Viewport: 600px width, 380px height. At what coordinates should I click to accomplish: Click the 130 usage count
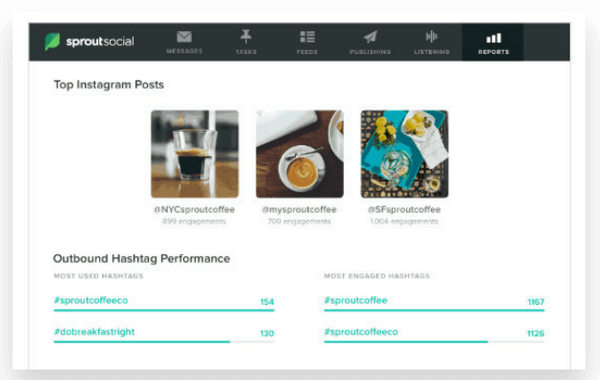[267, 333]
